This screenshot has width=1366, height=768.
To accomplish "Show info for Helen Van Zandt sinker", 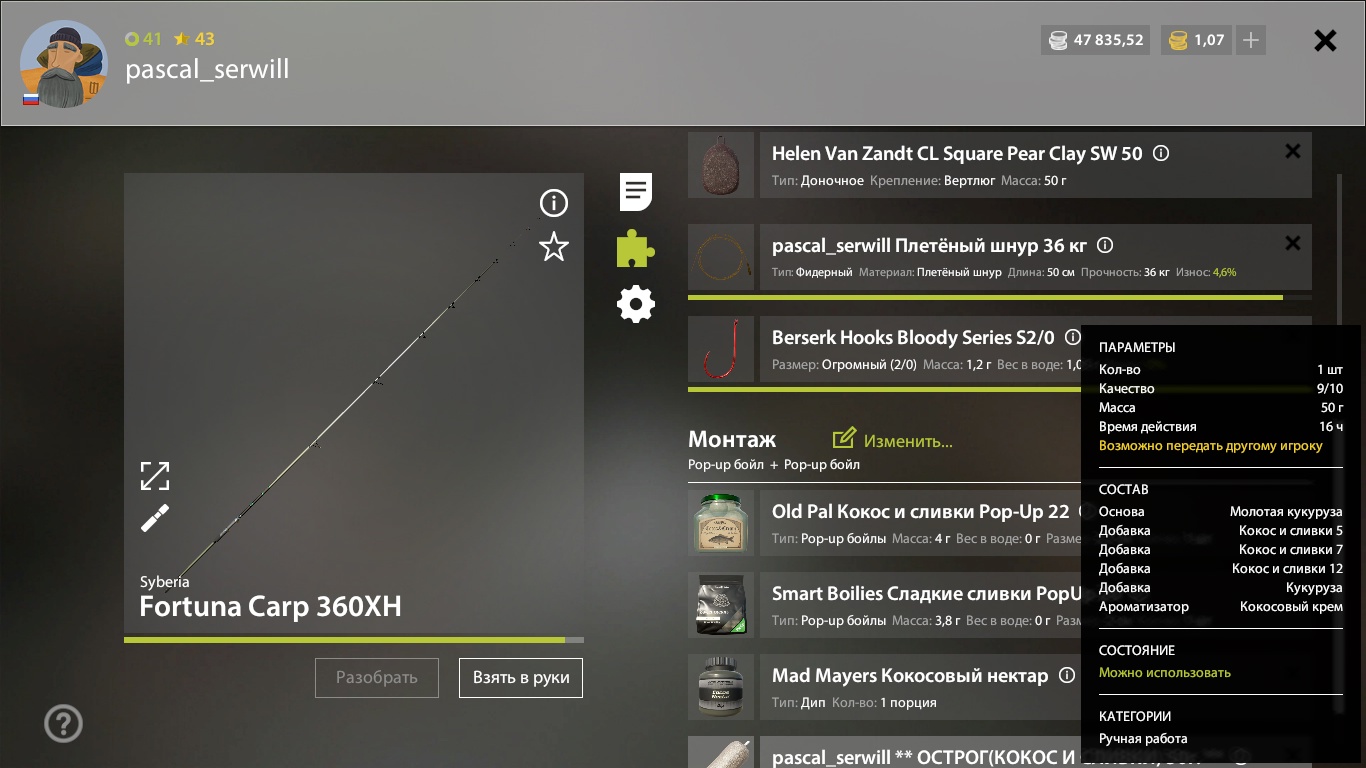I will (1161, 154).
